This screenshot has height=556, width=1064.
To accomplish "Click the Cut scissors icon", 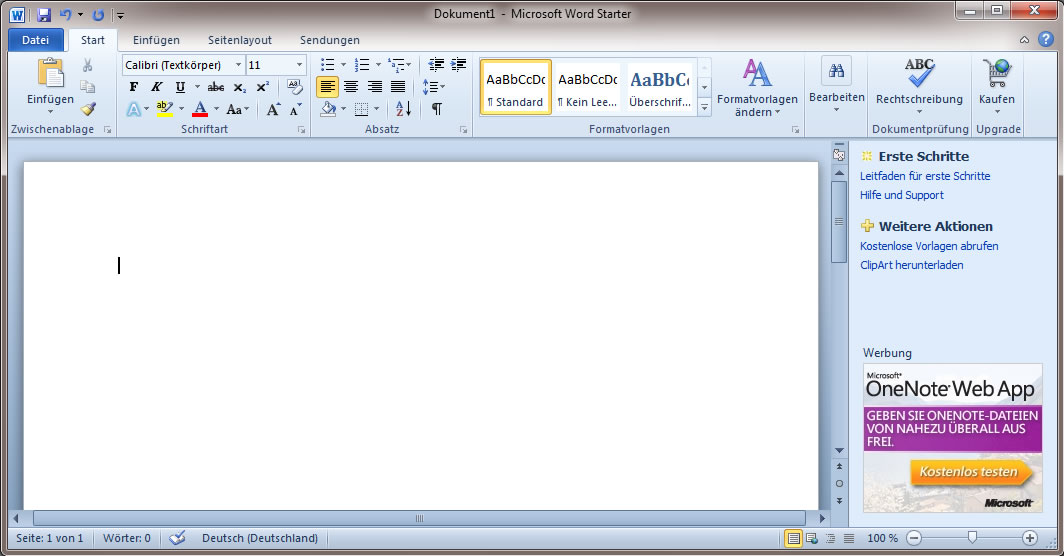I will (88, 65).
